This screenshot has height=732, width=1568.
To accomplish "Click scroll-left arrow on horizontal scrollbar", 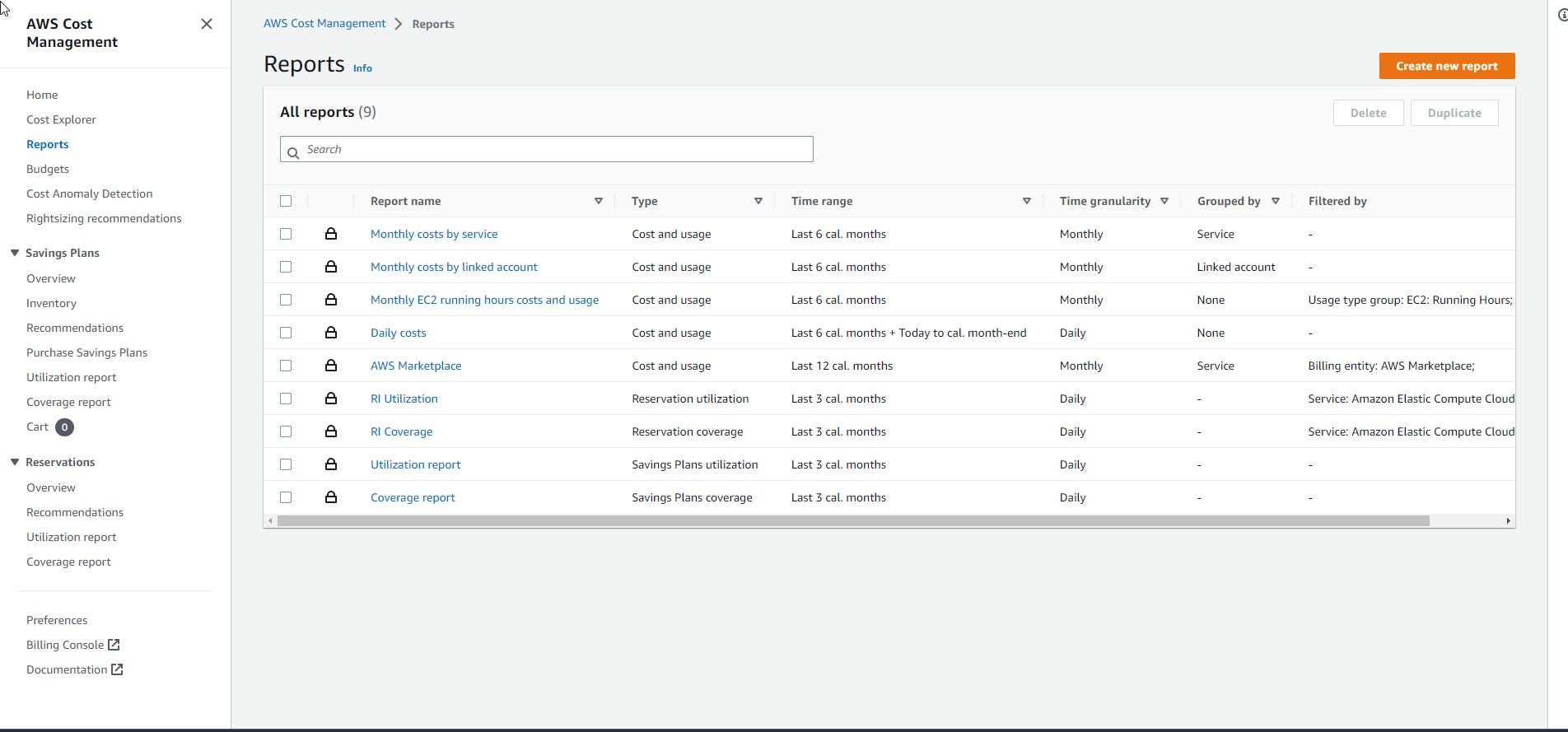I will (270, 521).
